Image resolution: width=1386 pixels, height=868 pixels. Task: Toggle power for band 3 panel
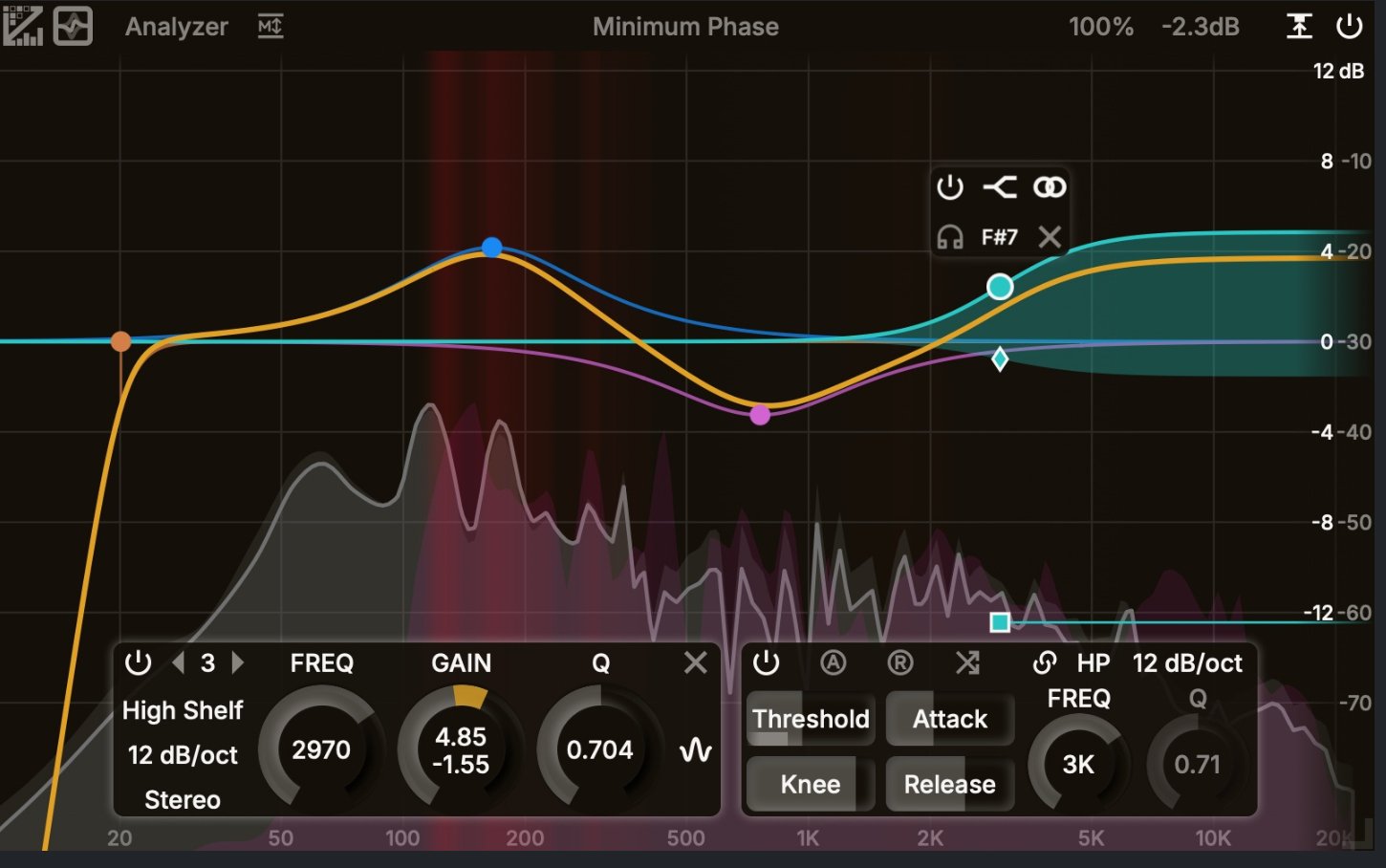point(139,663)
